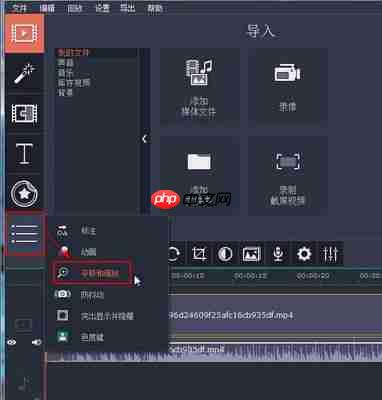Open the 编辑 (Edit) menu

click(x=47, y=8)
